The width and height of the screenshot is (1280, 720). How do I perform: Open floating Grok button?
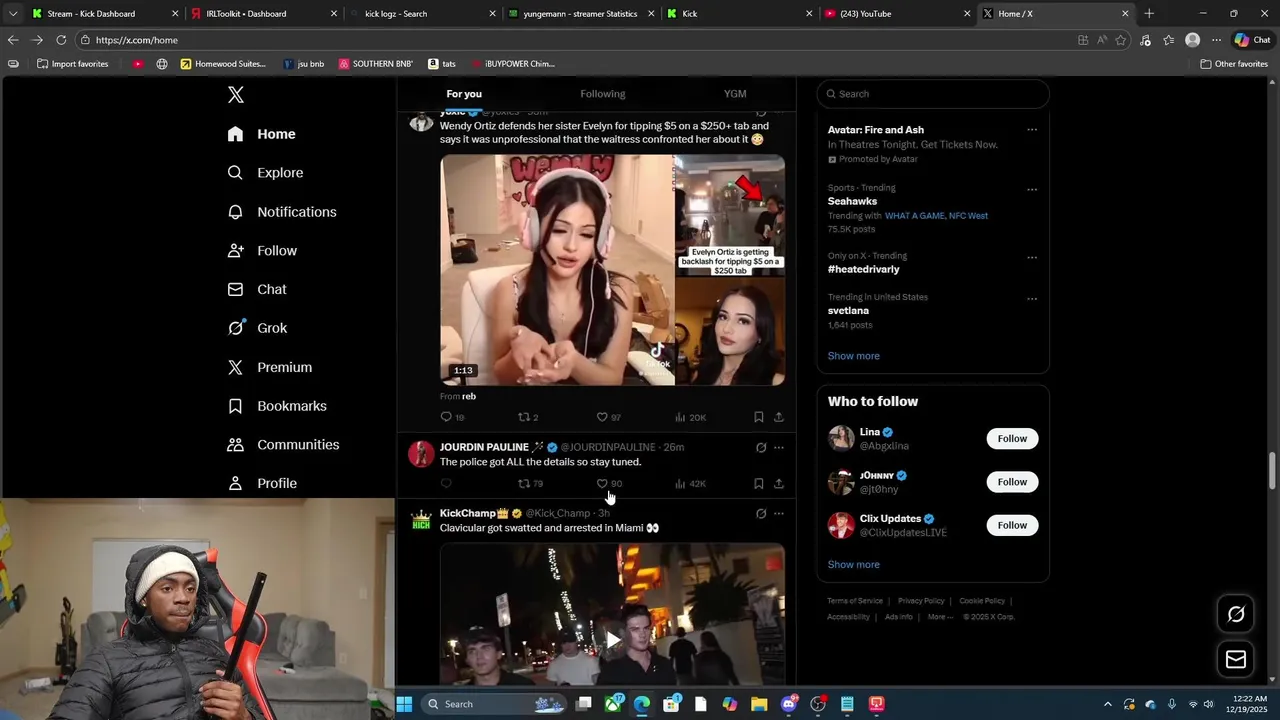(1236, 614)
